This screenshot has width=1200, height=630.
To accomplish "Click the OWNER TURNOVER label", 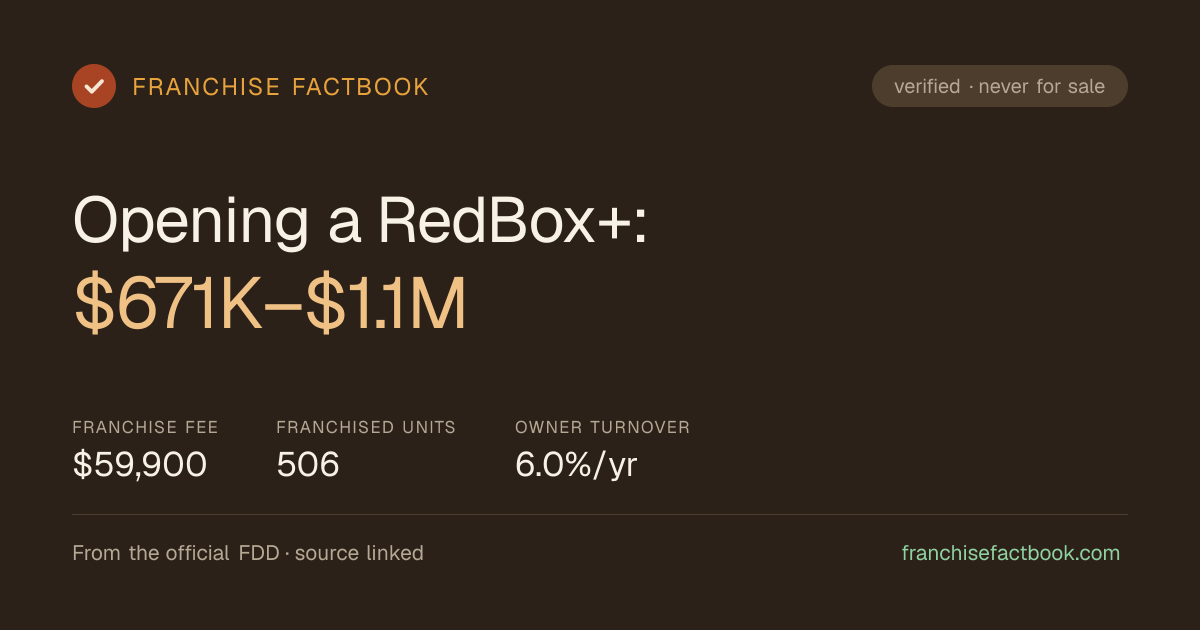I will 603,427.
